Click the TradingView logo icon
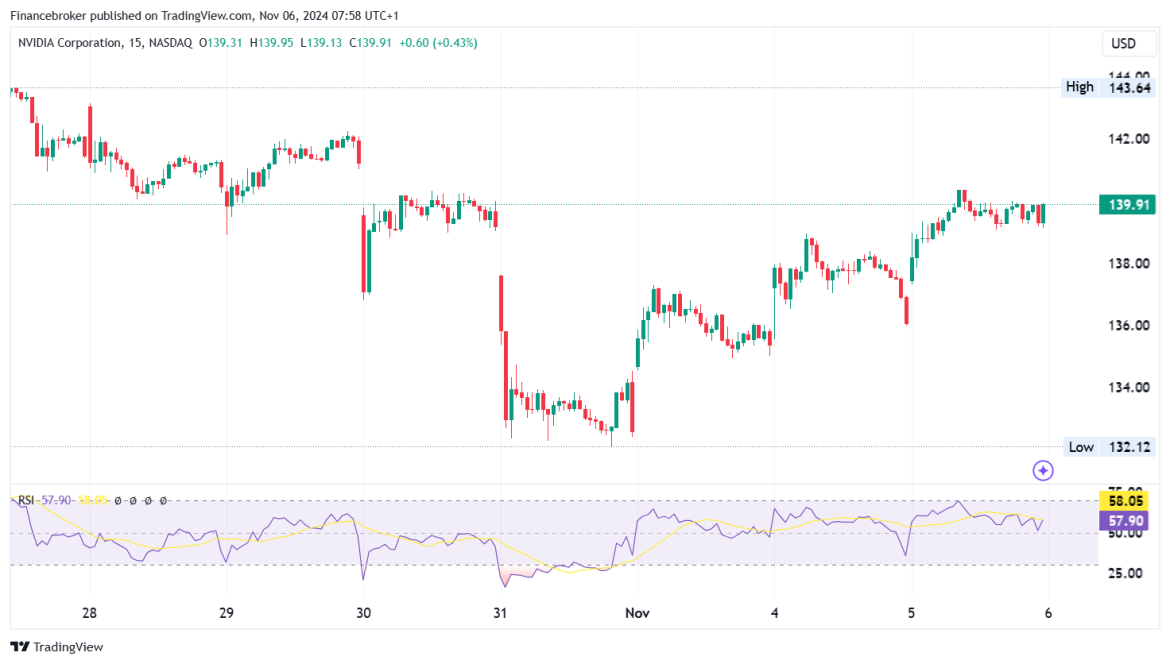The width and height of the screenshot is (1170, 664). tap(19, 647)
